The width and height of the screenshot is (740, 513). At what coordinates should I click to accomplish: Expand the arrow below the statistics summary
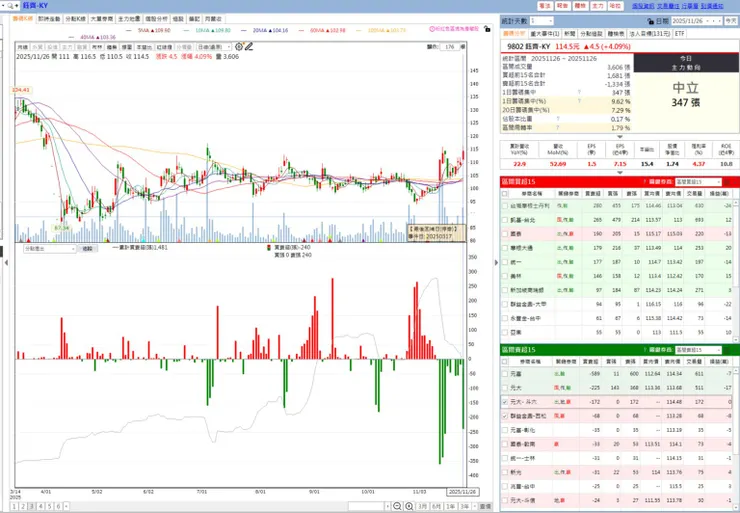(620, 137)
